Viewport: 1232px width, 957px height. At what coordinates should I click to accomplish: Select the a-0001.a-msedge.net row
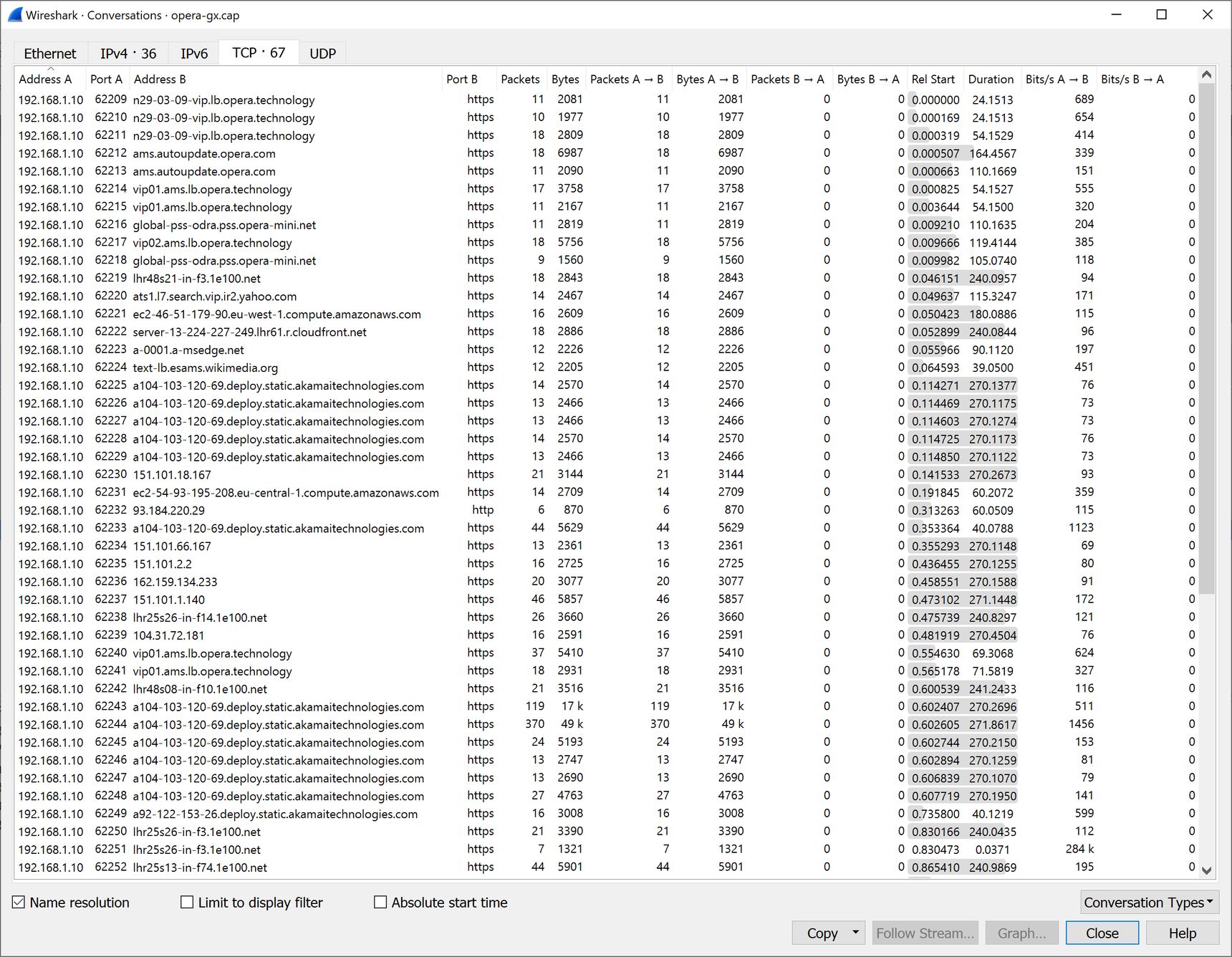tap(606, 350)
